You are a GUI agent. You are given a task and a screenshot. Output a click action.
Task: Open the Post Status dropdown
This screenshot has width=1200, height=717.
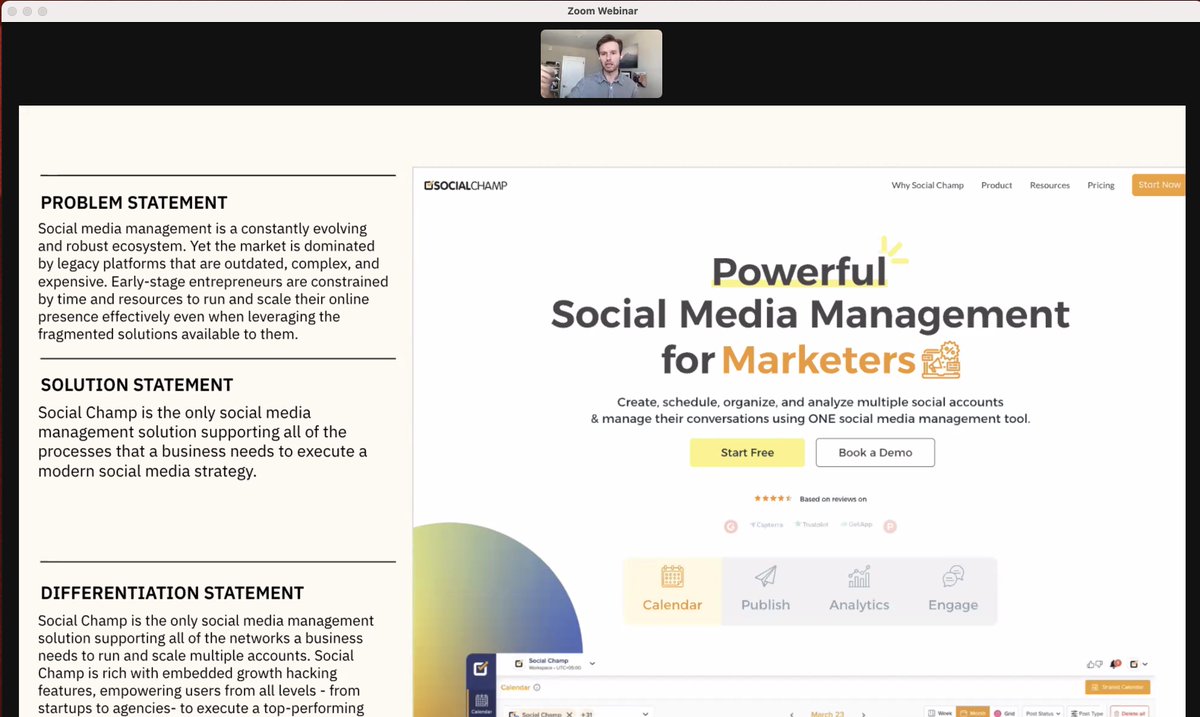point(1042,713)
